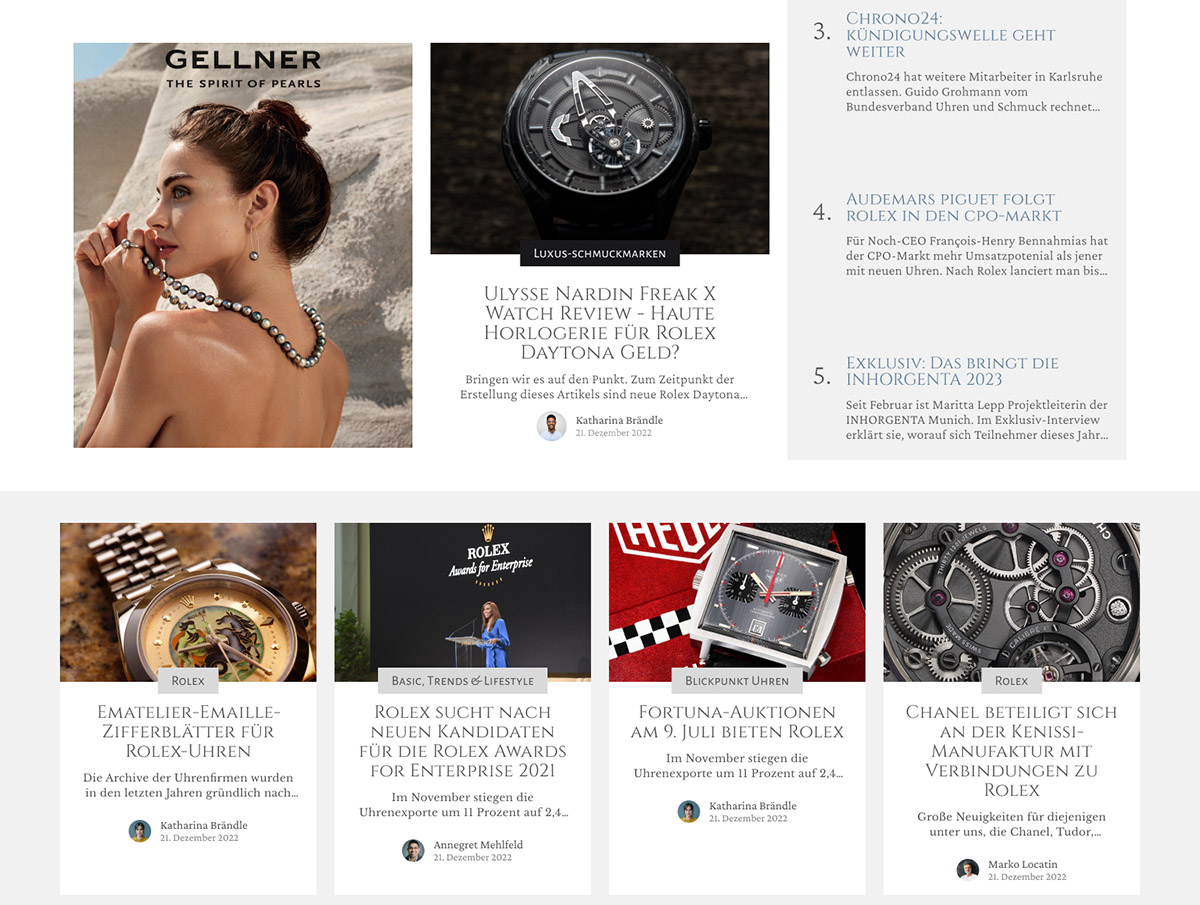Select the Basic, Trends & Lifestyle category tag

pyautogui.click(x=462, y=681)
